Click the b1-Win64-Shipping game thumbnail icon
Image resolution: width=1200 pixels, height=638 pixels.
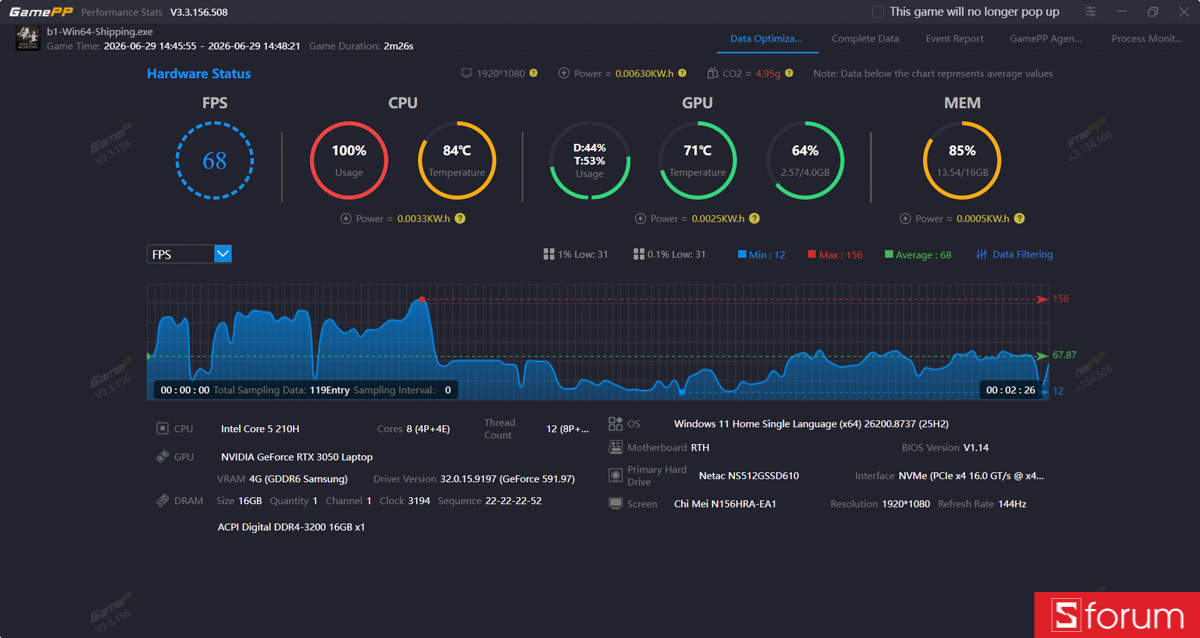pos(28,39)
